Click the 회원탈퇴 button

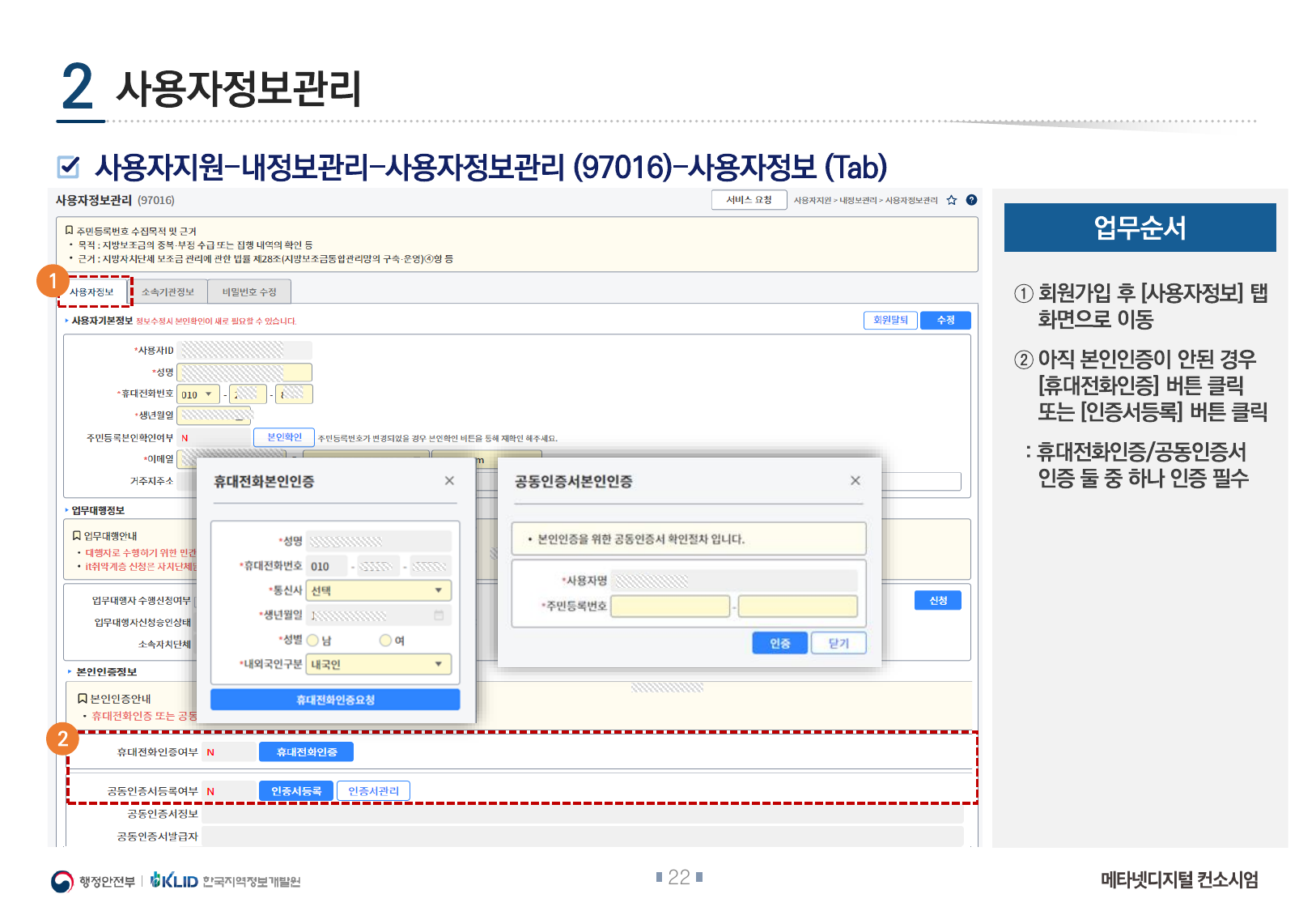click(x=890, y=321)
